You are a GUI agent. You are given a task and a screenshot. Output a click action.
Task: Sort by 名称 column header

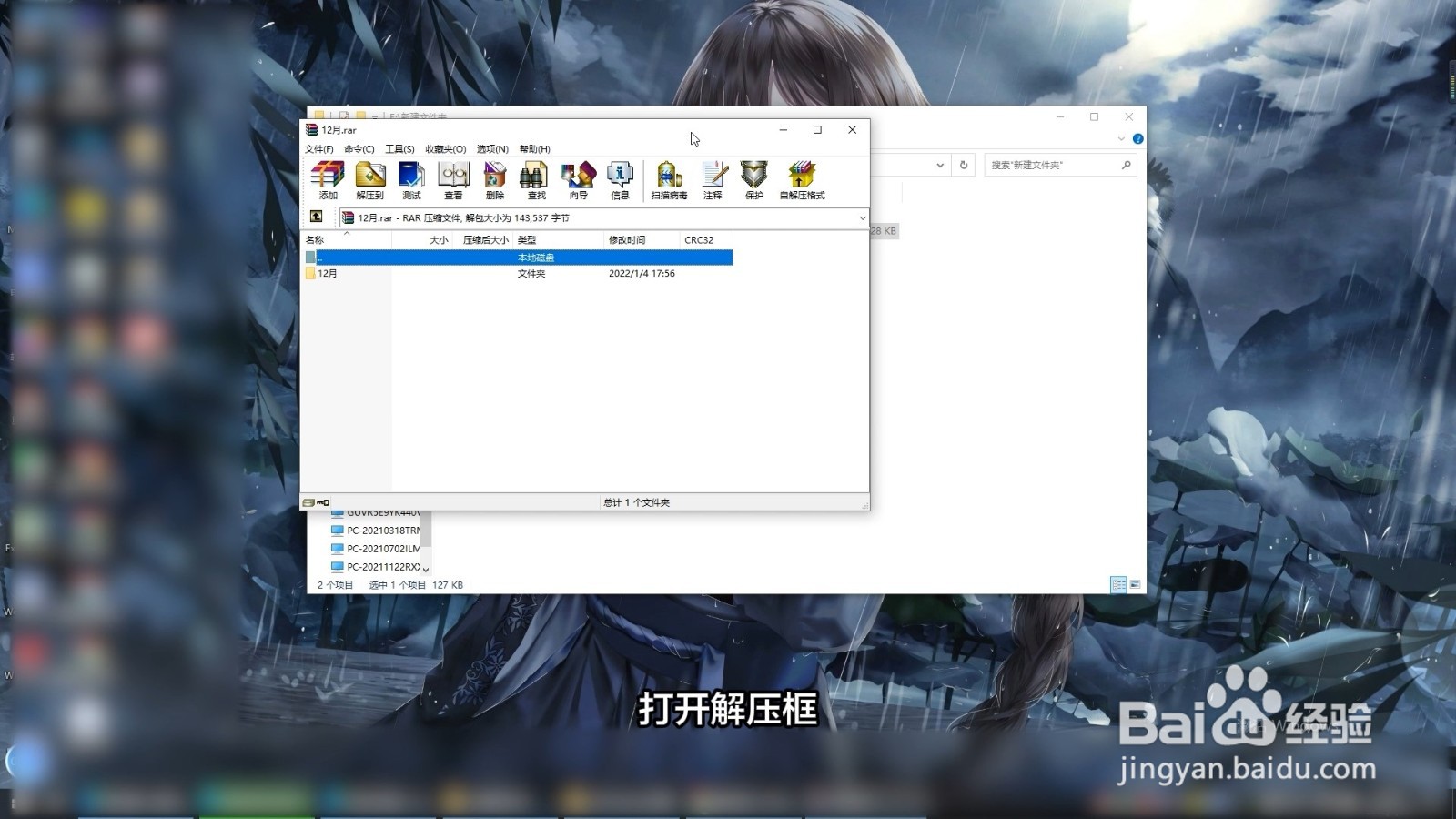[x=347, y=240]
